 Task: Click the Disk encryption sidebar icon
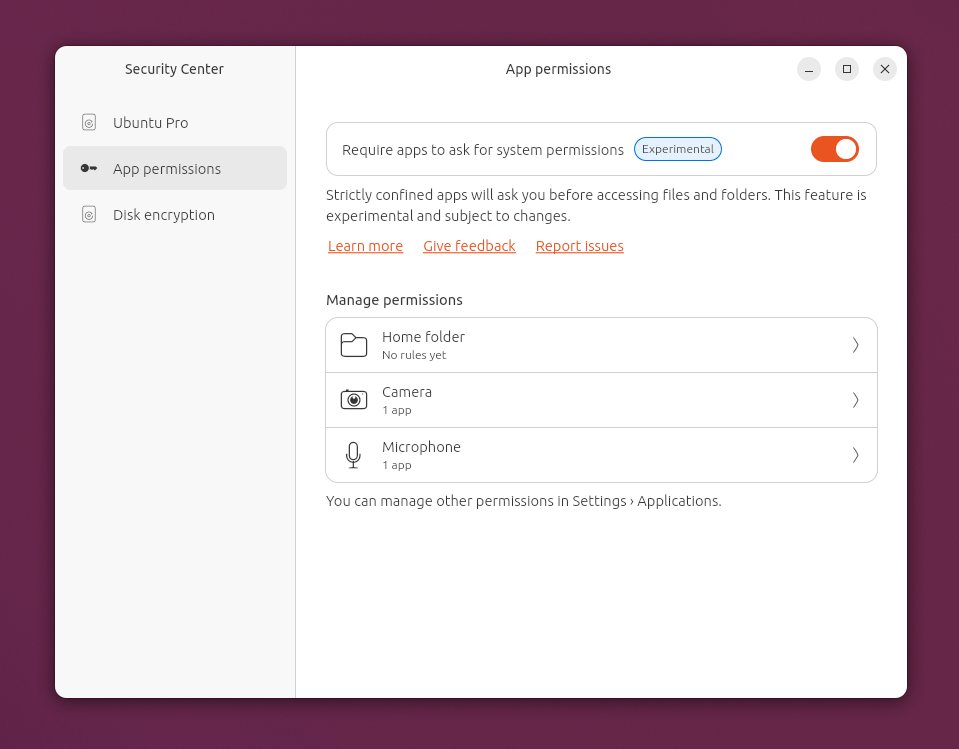coord(89,215)
